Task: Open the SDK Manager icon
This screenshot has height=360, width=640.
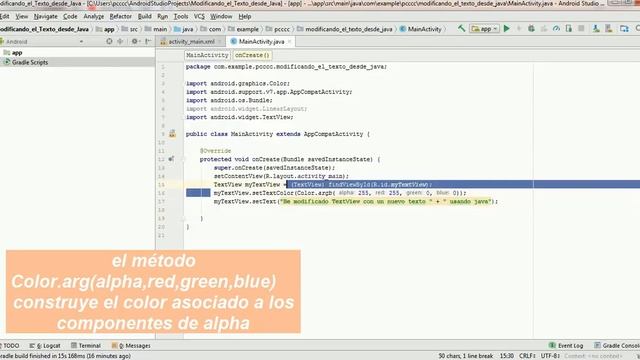Action: (609, 29)
